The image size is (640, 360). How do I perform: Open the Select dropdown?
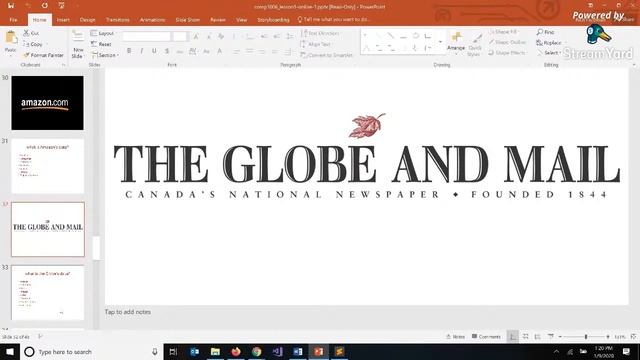(549, 53)
